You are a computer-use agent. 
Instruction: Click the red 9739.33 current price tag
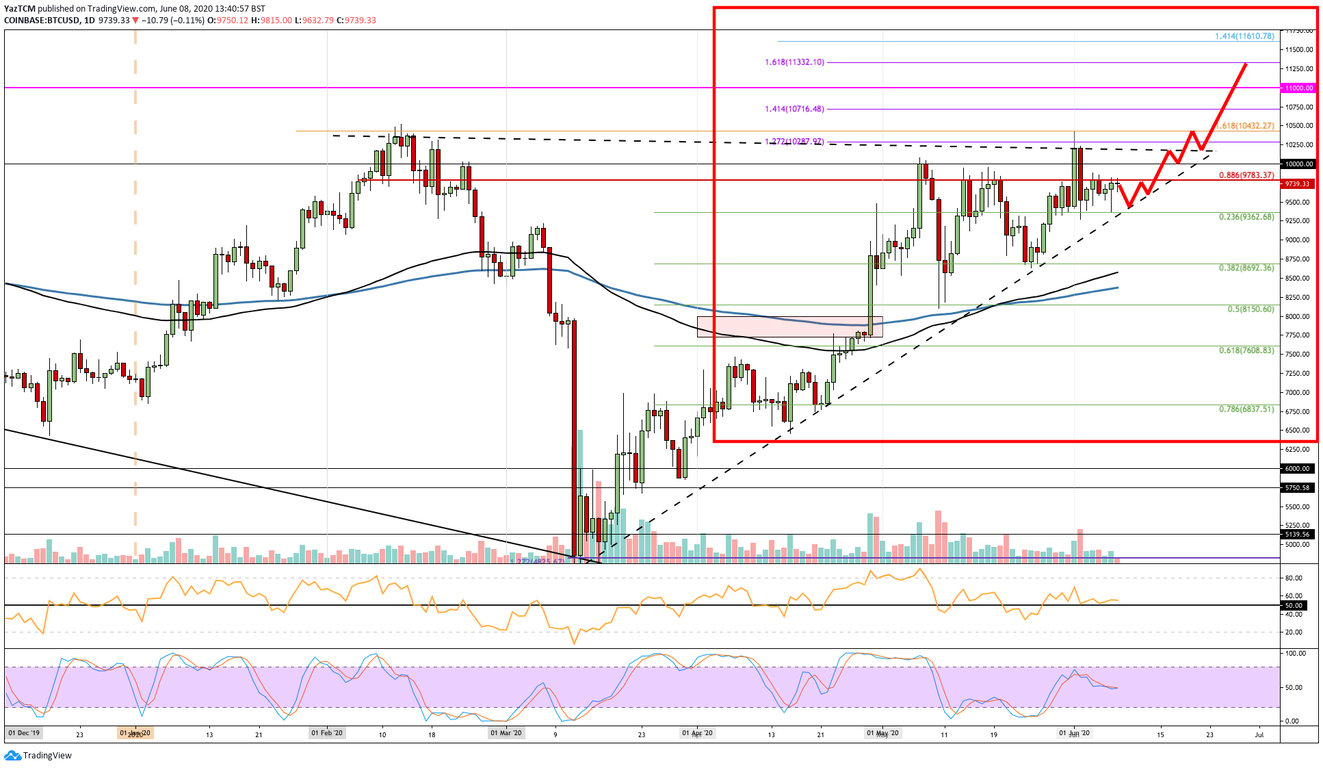coord(1300,184)
